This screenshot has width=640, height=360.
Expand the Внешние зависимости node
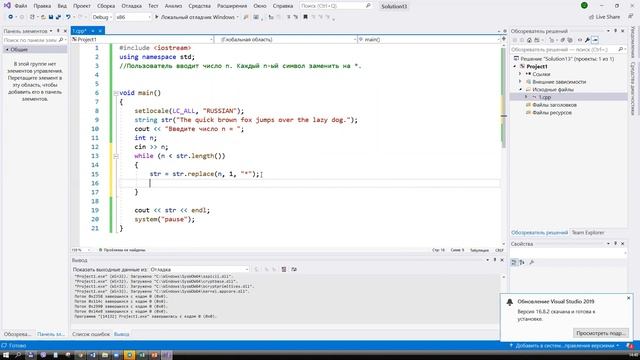(520, 82)
